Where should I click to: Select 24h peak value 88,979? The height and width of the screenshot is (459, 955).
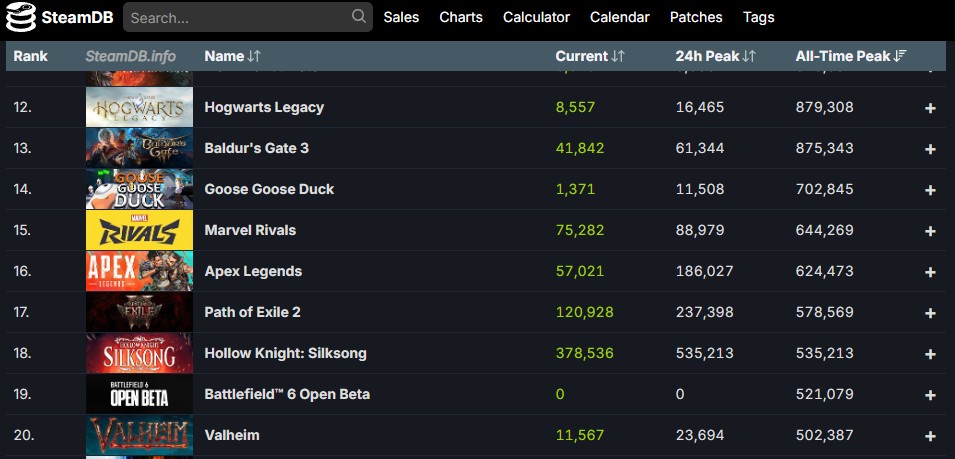[x=700, y=230]
